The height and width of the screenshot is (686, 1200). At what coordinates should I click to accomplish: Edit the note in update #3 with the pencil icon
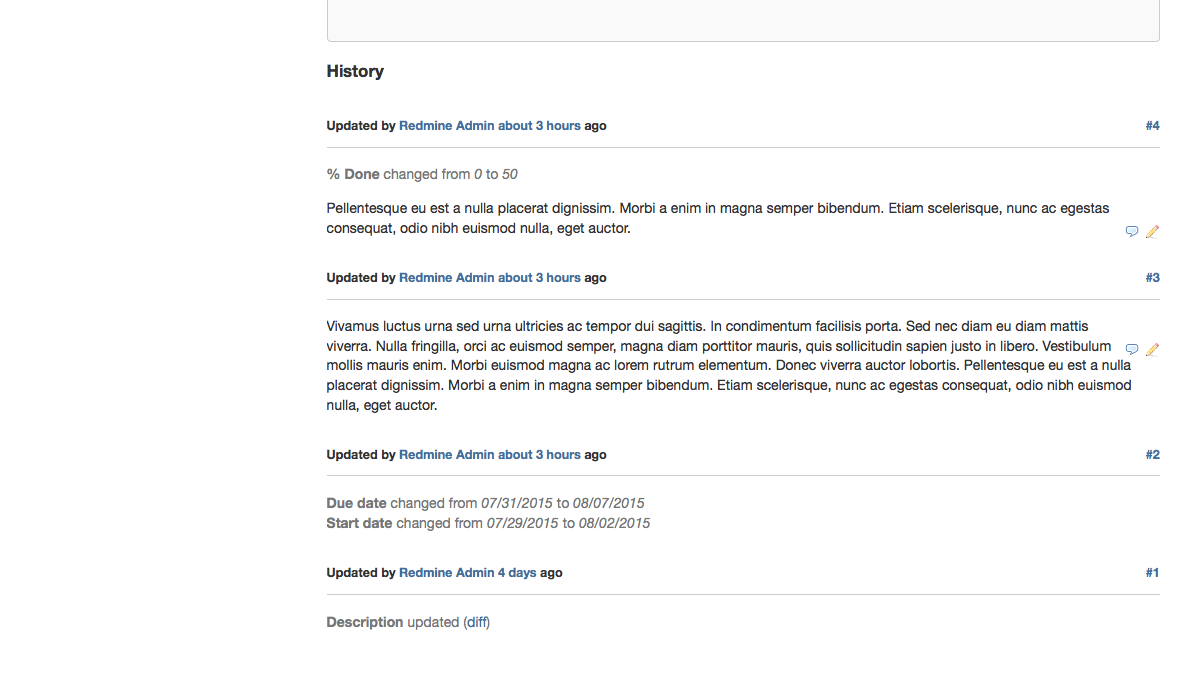[x=1152, y=349]
